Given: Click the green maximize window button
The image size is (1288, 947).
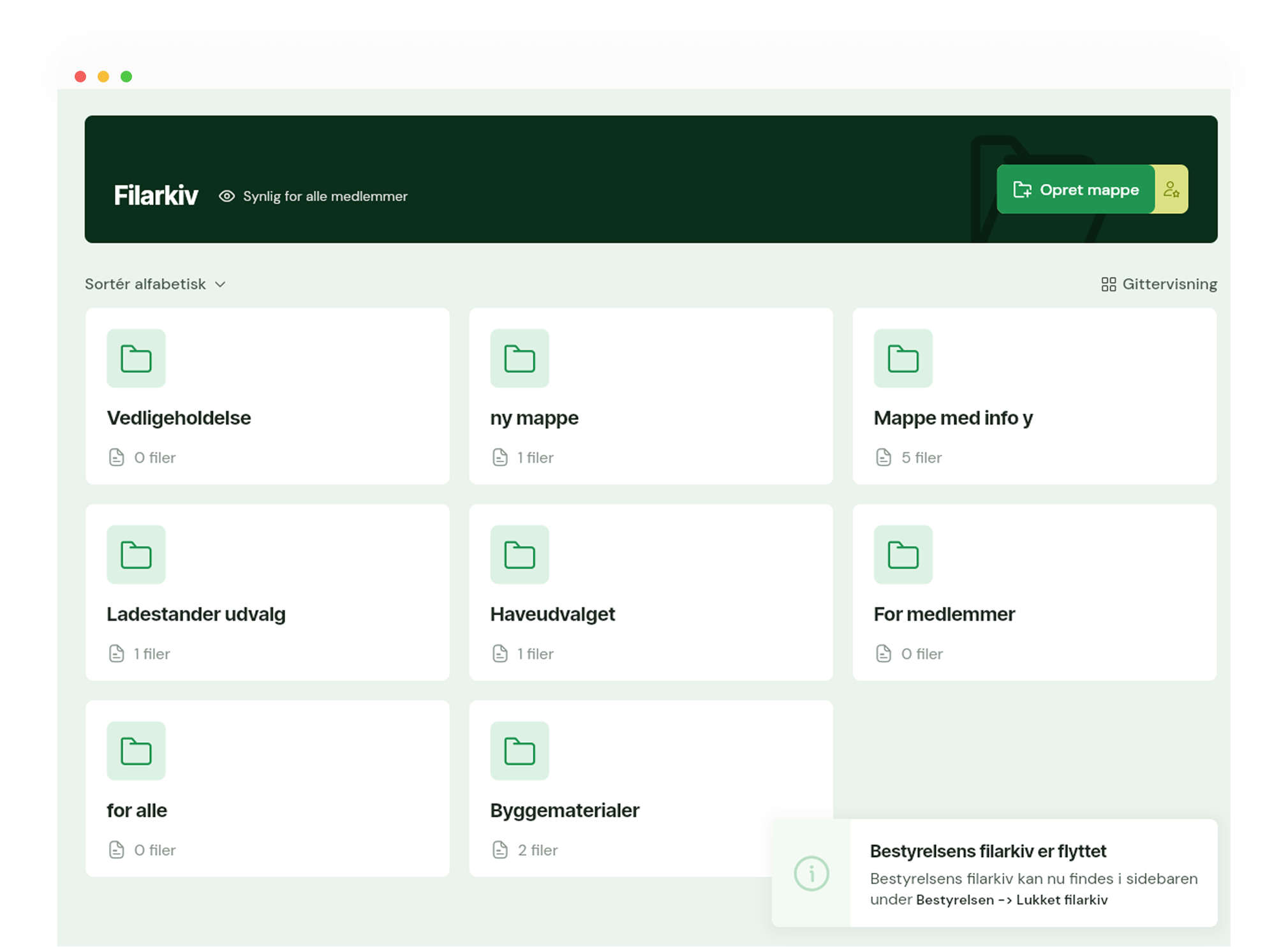Looking at the screenshot, I should tap(126, 77).
